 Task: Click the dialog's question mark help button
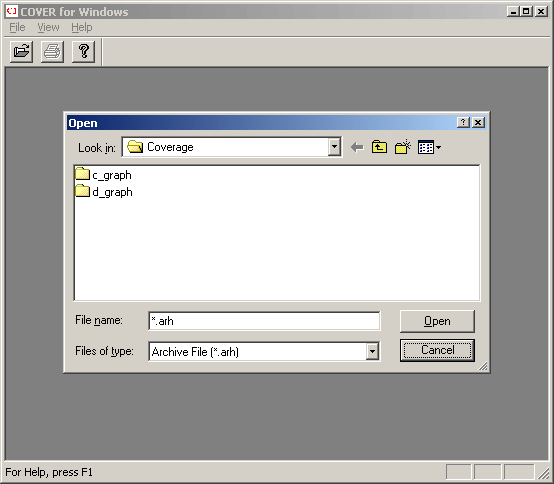(463, 123)
